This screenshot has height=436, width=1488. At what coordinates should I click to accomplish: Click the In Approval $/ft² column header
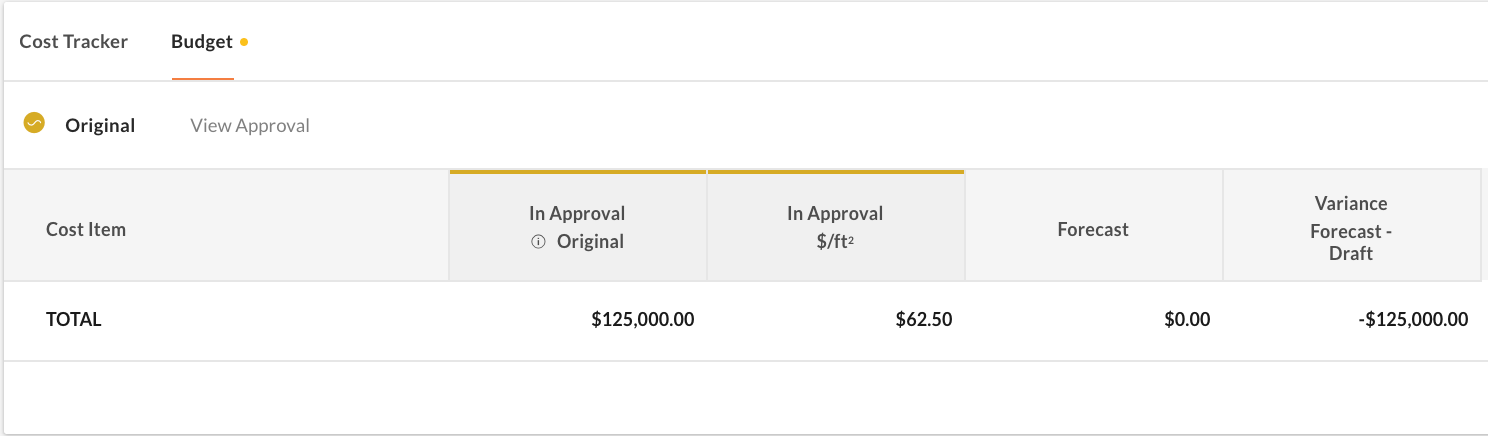click(x=835, y=227)
